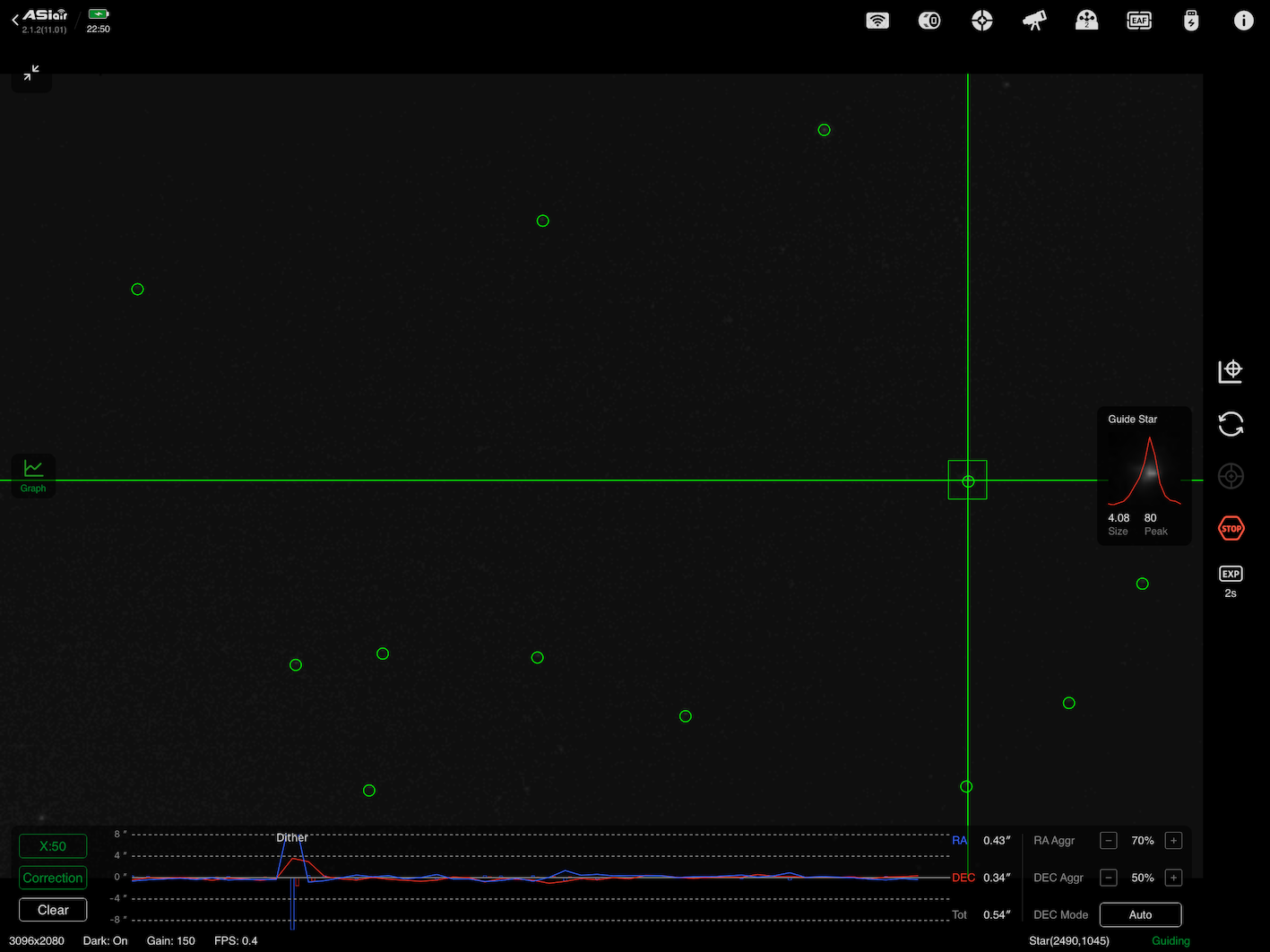Toggle the DEC Mode Auto setting
Screen dimensions: 1270x952
(1140, 914)
